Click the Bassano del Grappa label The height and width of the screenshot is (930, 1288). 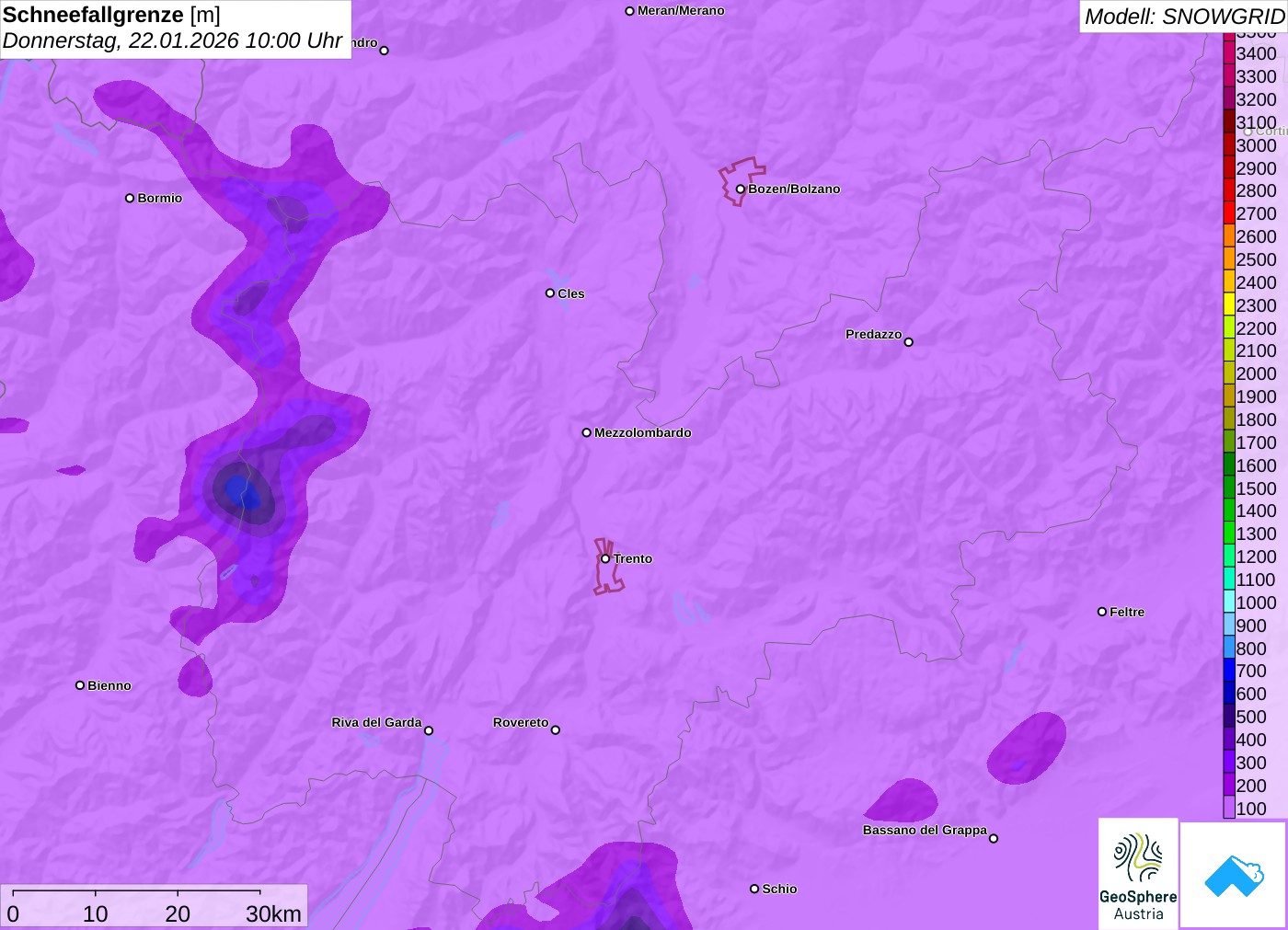[x=925, y=830]
